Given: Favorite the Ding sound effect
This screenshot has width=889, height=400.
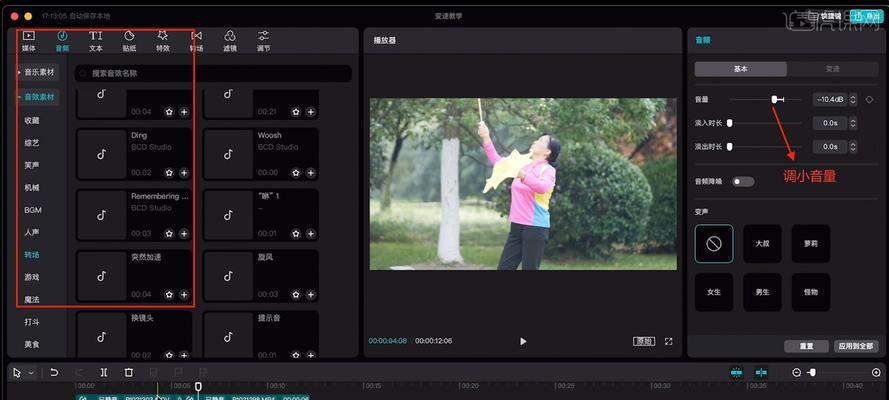Looking at the screenshot, I should (x=169, y=173).
